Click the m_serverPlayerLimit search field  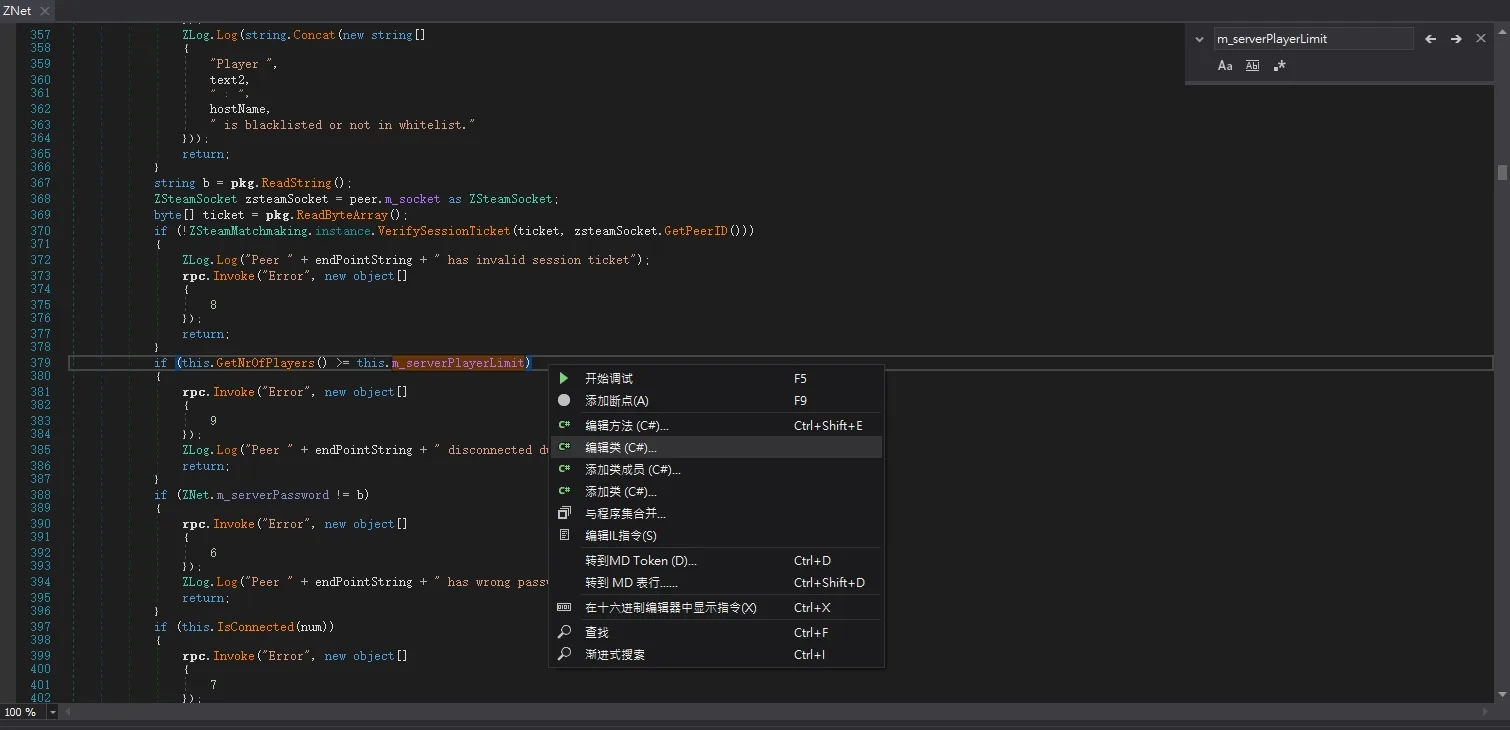(x=1313, y=39)
